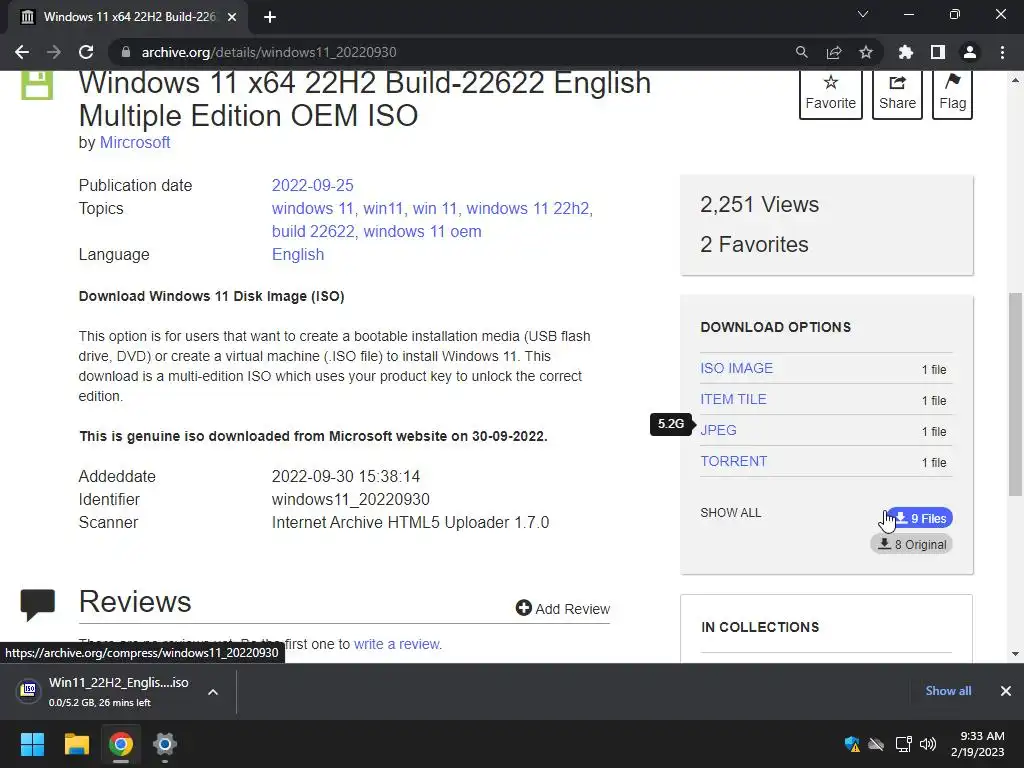Click the green floppy disk software icon
Image resolution: width=1024 pixels, height=768 pixels.
tap(37, 85)
